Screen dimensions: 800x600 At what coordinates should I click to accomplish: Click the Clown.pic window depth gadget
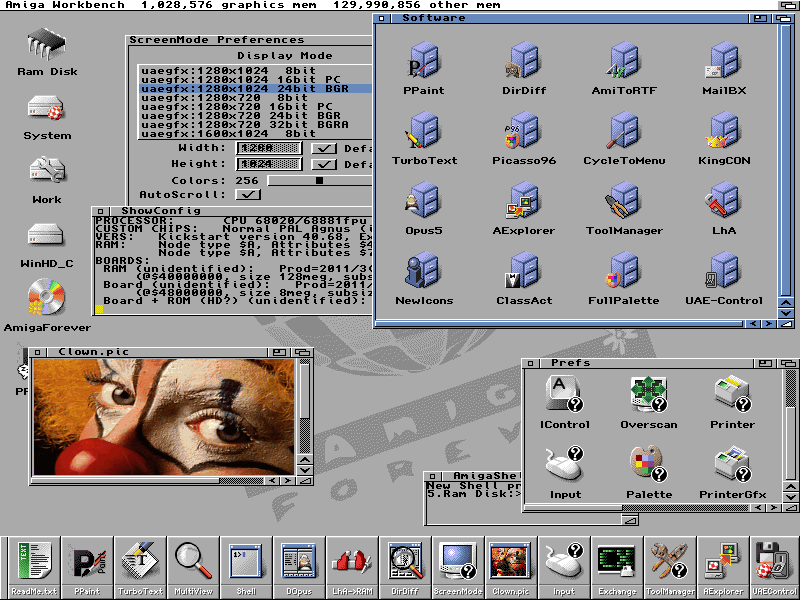tap(303, 352)
